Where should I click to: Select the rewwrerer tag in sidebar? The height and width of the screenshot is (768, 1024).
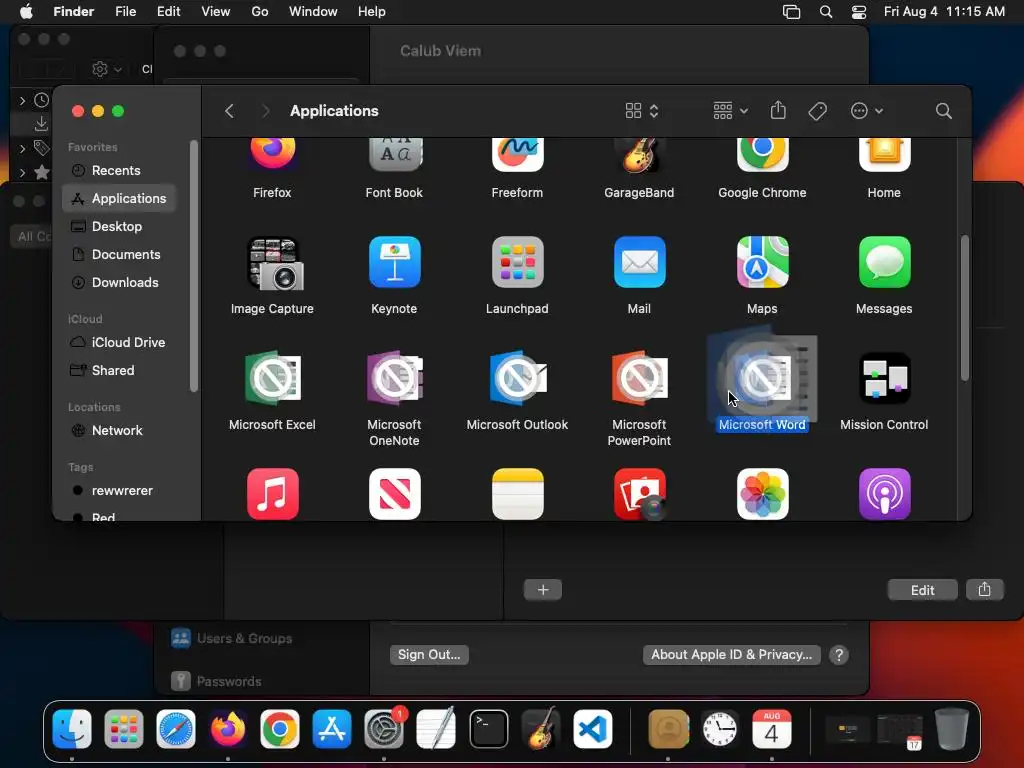pyautogui.click(x=119, y=490)
